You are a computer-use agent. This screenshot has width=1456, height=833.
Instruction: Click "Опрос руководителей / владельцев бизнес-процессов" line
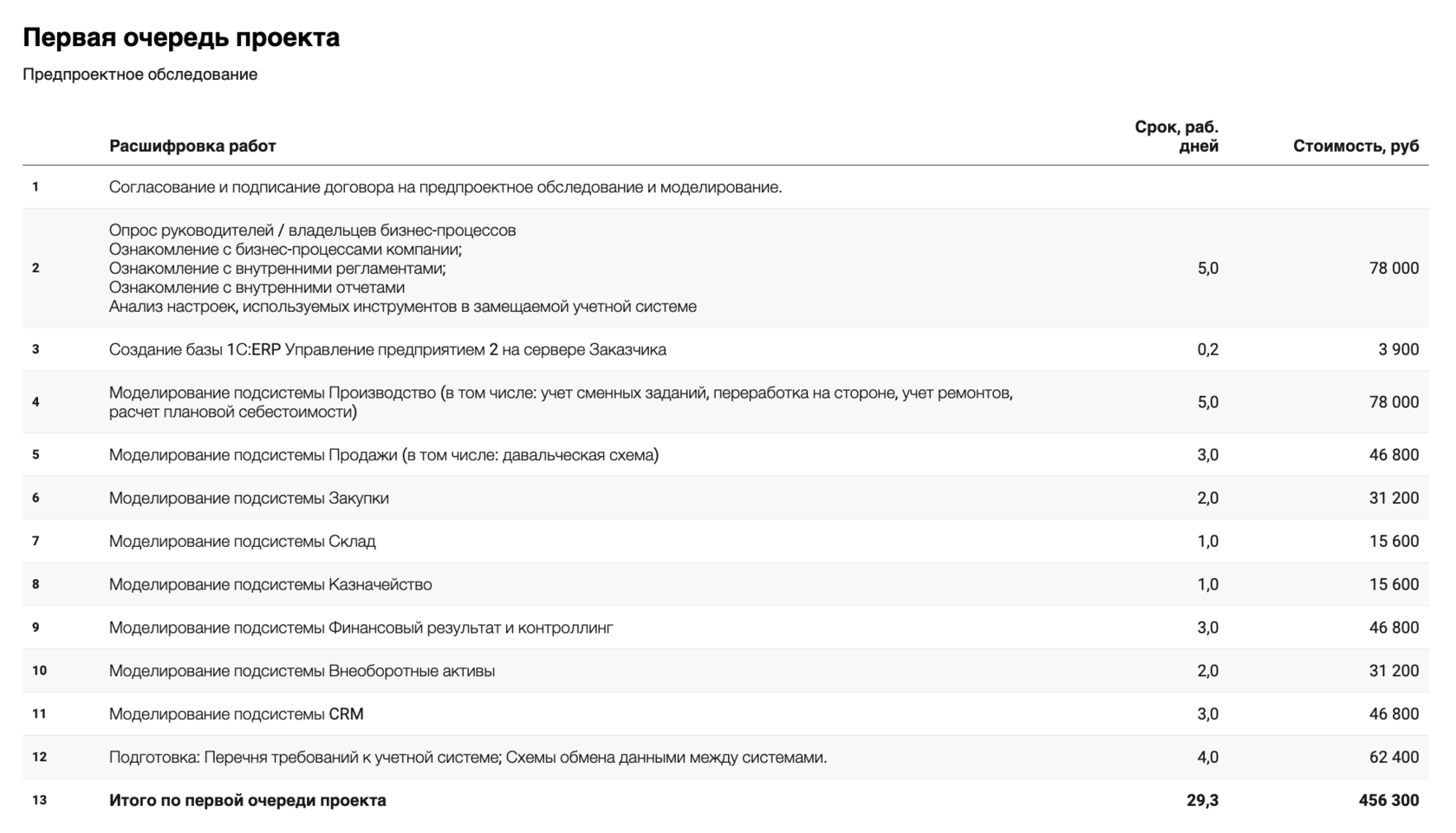[x=312, y=231]
